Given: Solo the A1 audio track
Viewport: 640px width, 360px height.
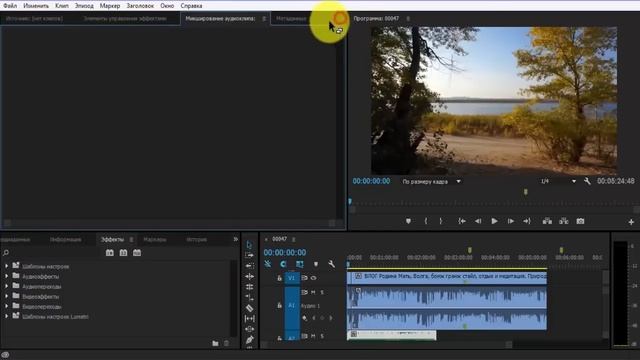Looking at the screenshot, I should (x=322, y=292).
